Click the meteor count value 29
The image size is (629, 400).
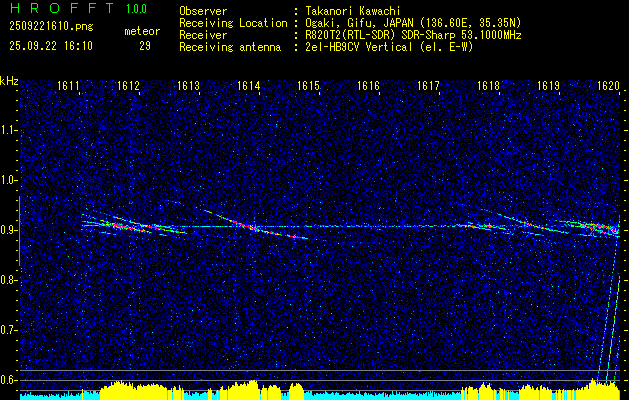(145, 46)
